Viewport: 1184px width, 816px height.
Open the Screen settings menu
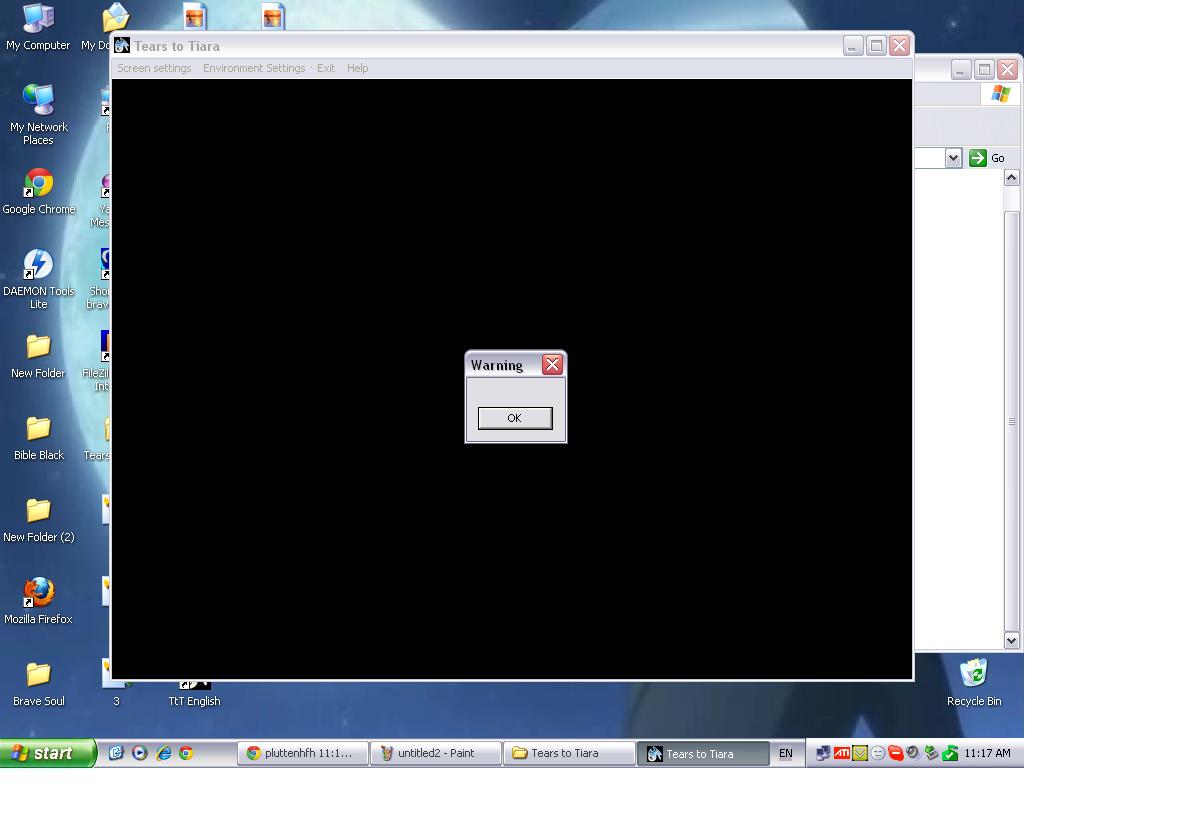(x=154, y=68)
